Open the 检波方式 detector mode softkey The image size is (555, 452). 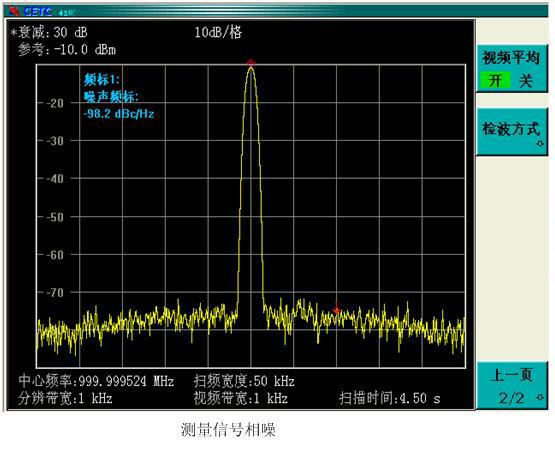point(511,132)
